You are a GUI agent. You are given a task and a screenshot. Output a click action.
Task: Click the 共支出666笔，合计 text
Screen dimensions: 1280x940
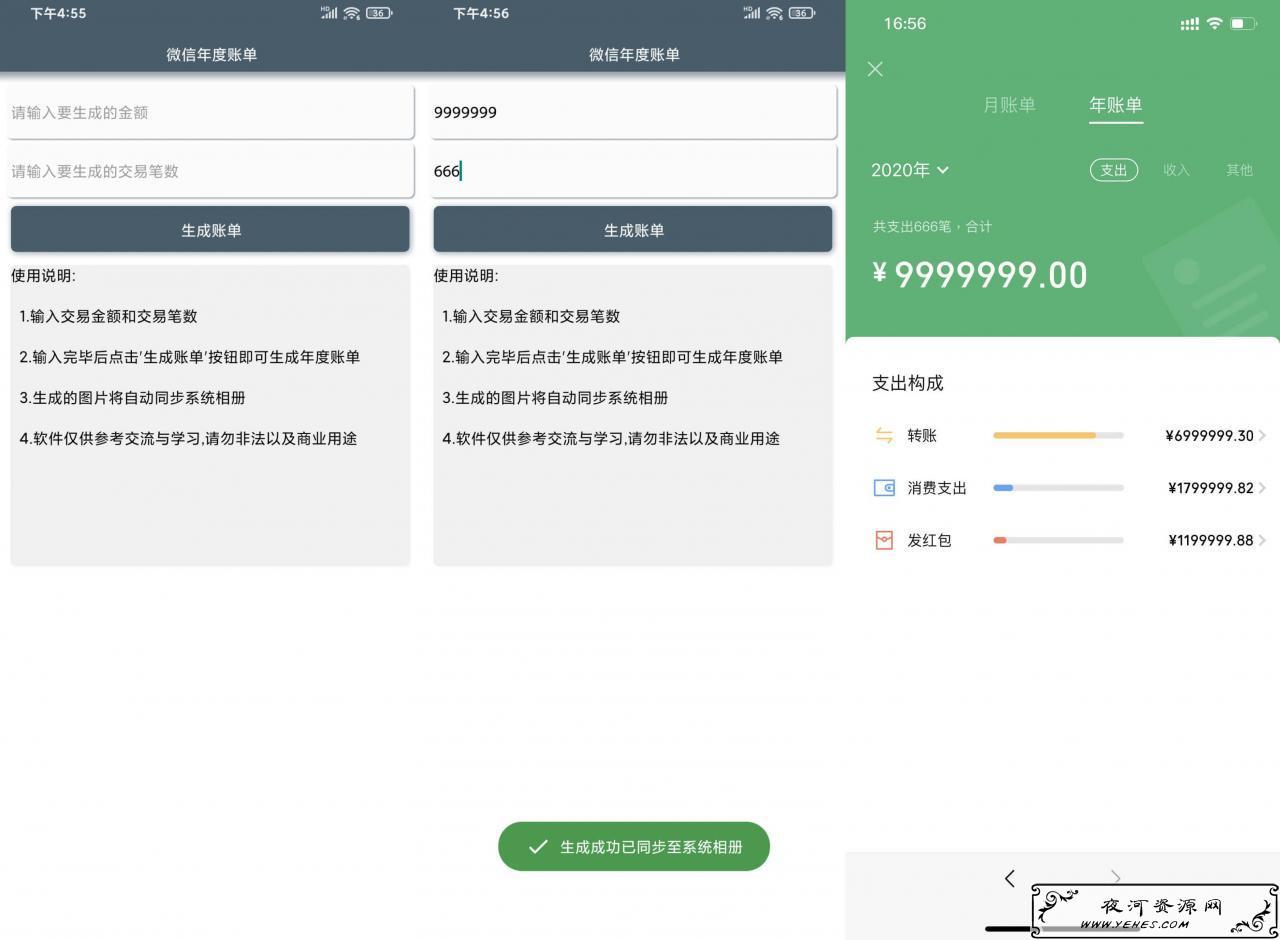point(932,227)
